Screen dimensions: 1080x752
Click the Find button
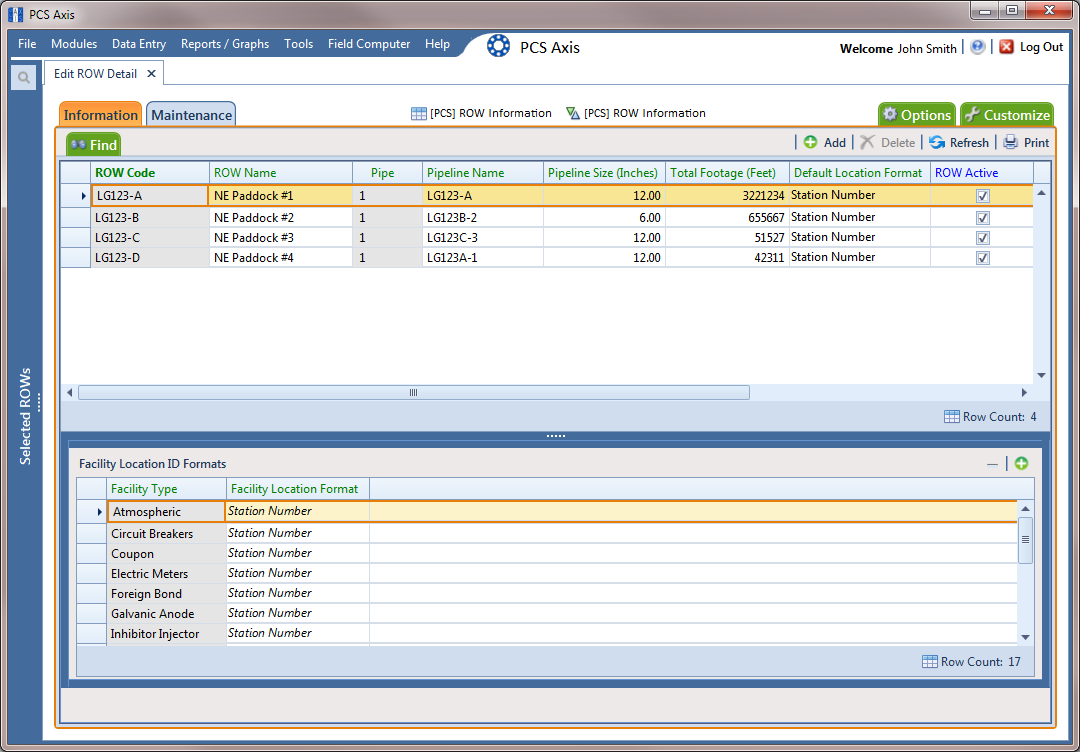coord(94,145)
